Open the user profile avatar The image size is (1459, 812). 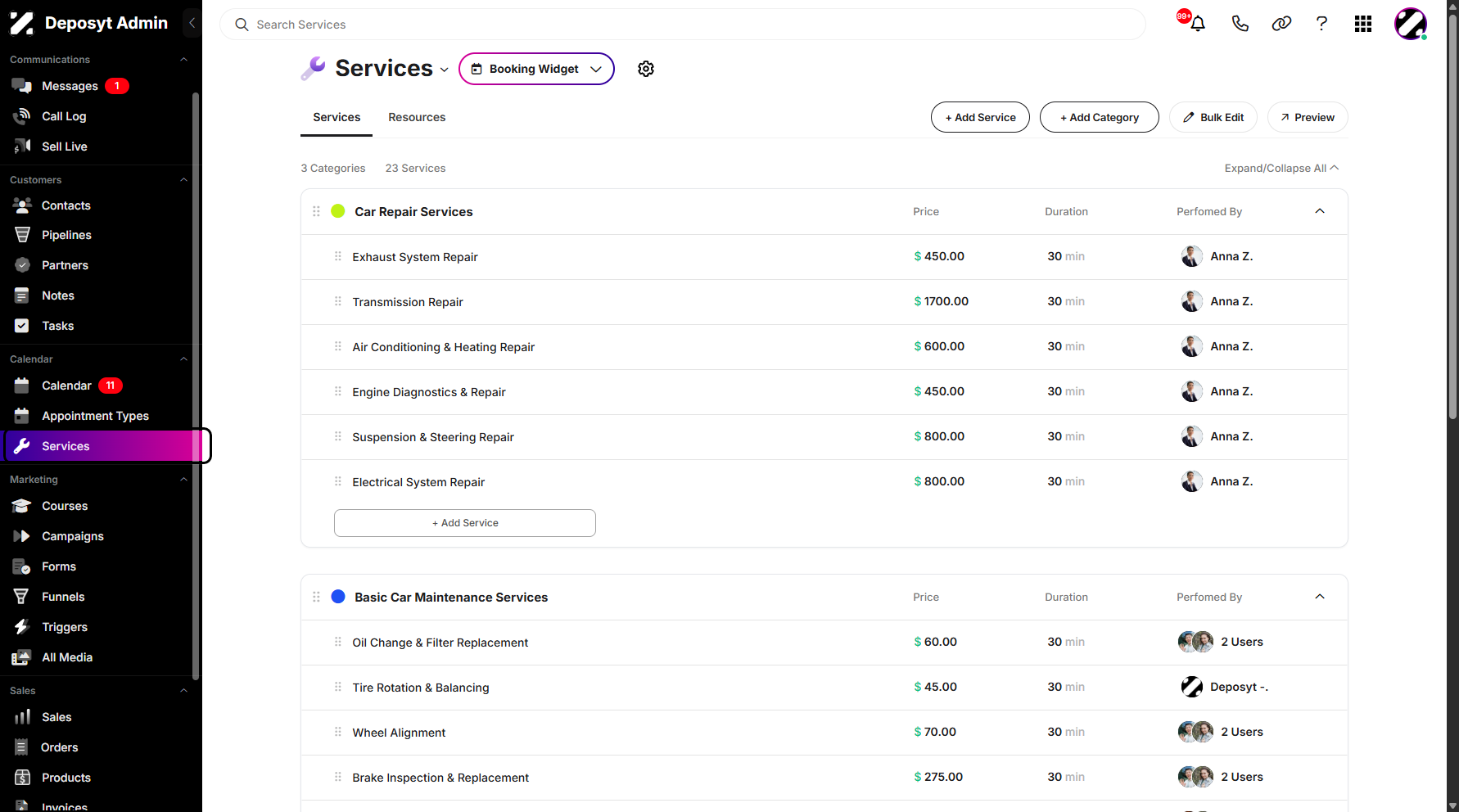(1411, 24)
